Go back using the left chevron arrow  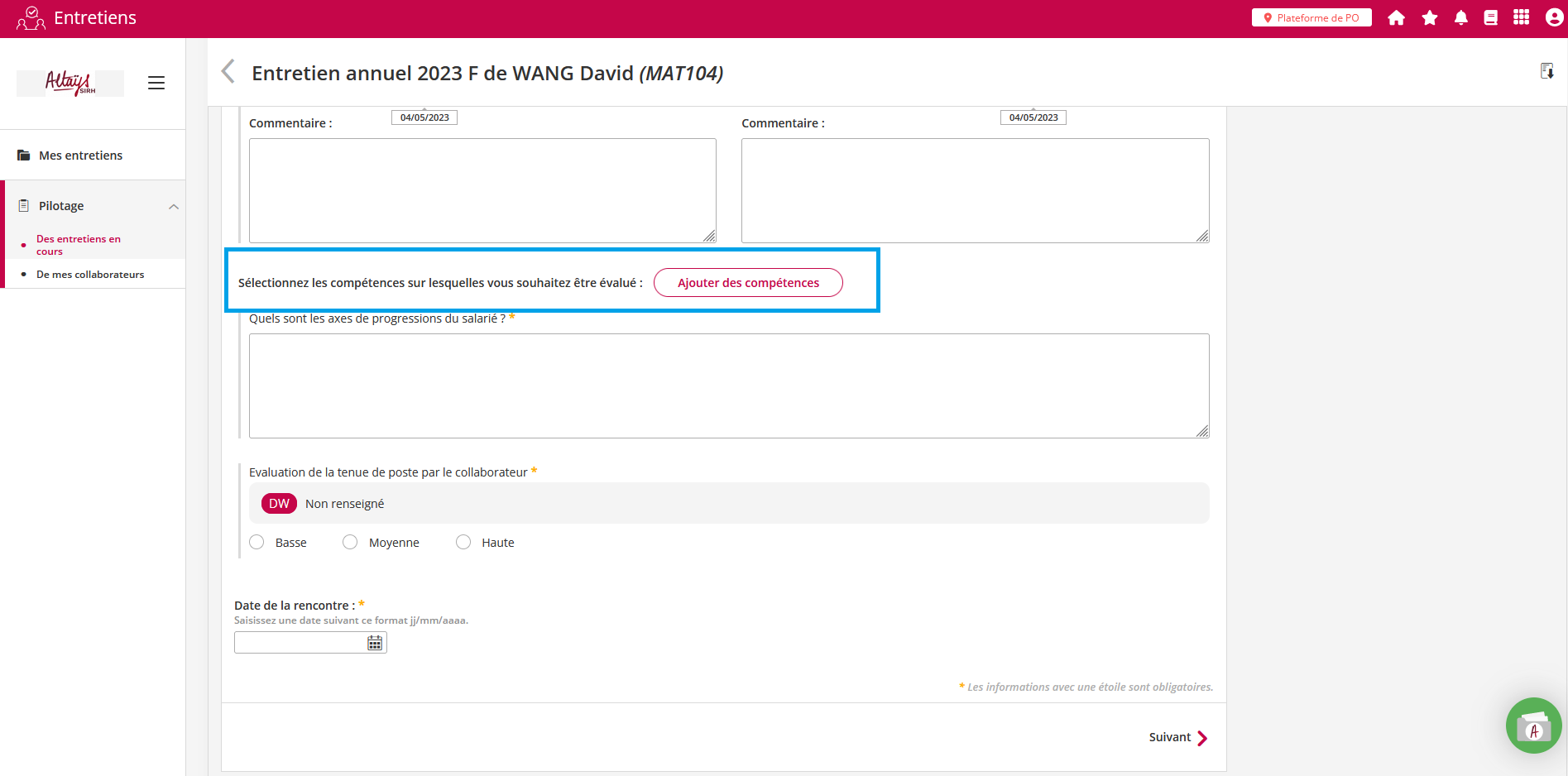click(228, 72)
